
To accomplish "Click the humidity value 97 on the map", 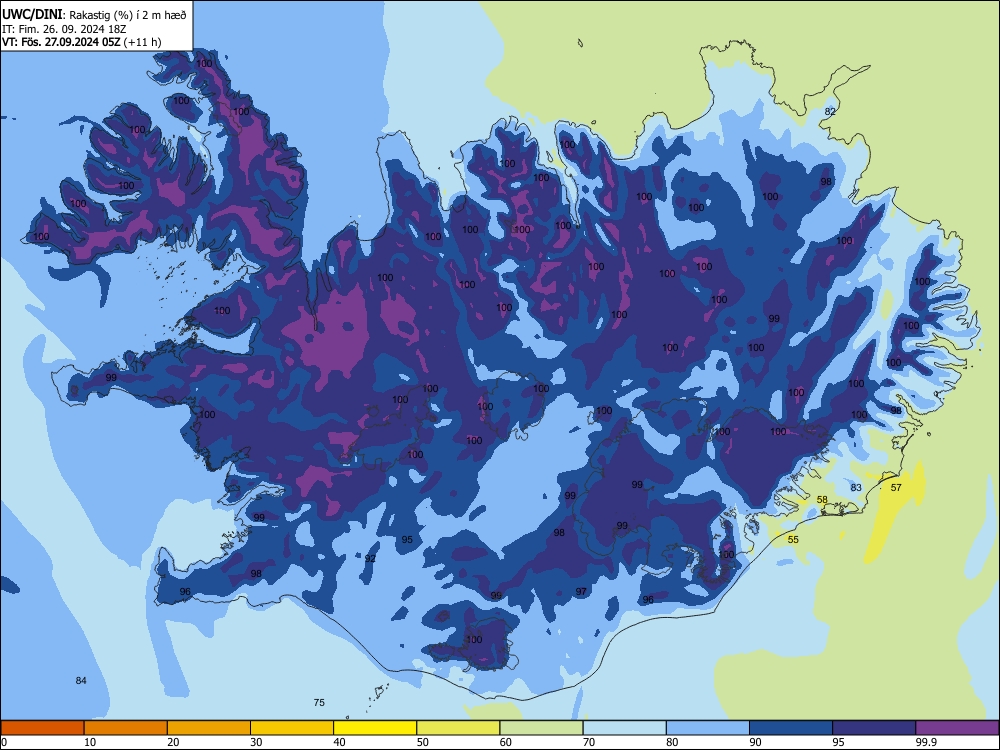I will coord(581,592).
